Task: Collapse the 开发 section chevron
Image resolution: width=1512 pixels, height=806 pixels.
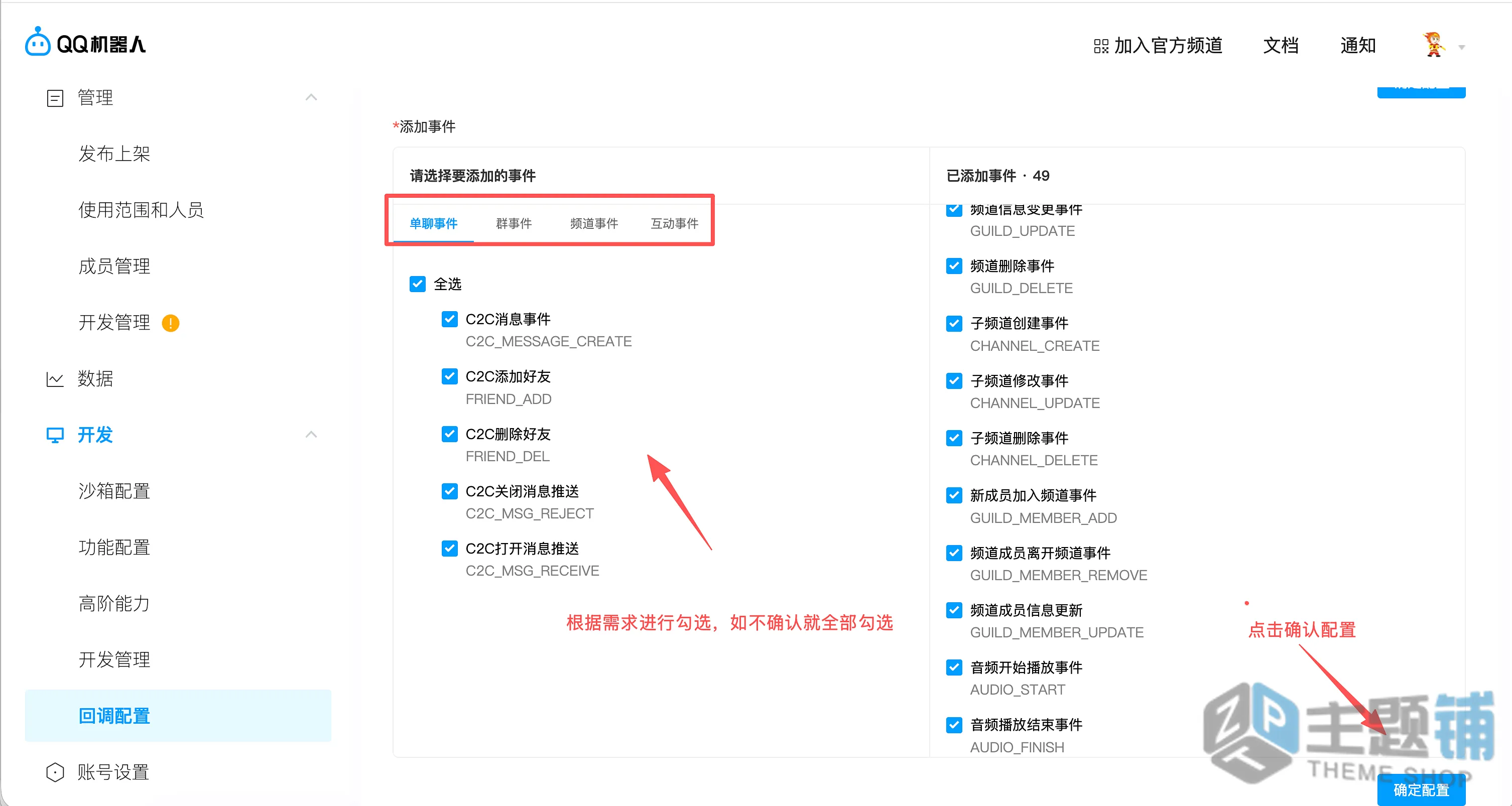Action: [x=311, y=435]
